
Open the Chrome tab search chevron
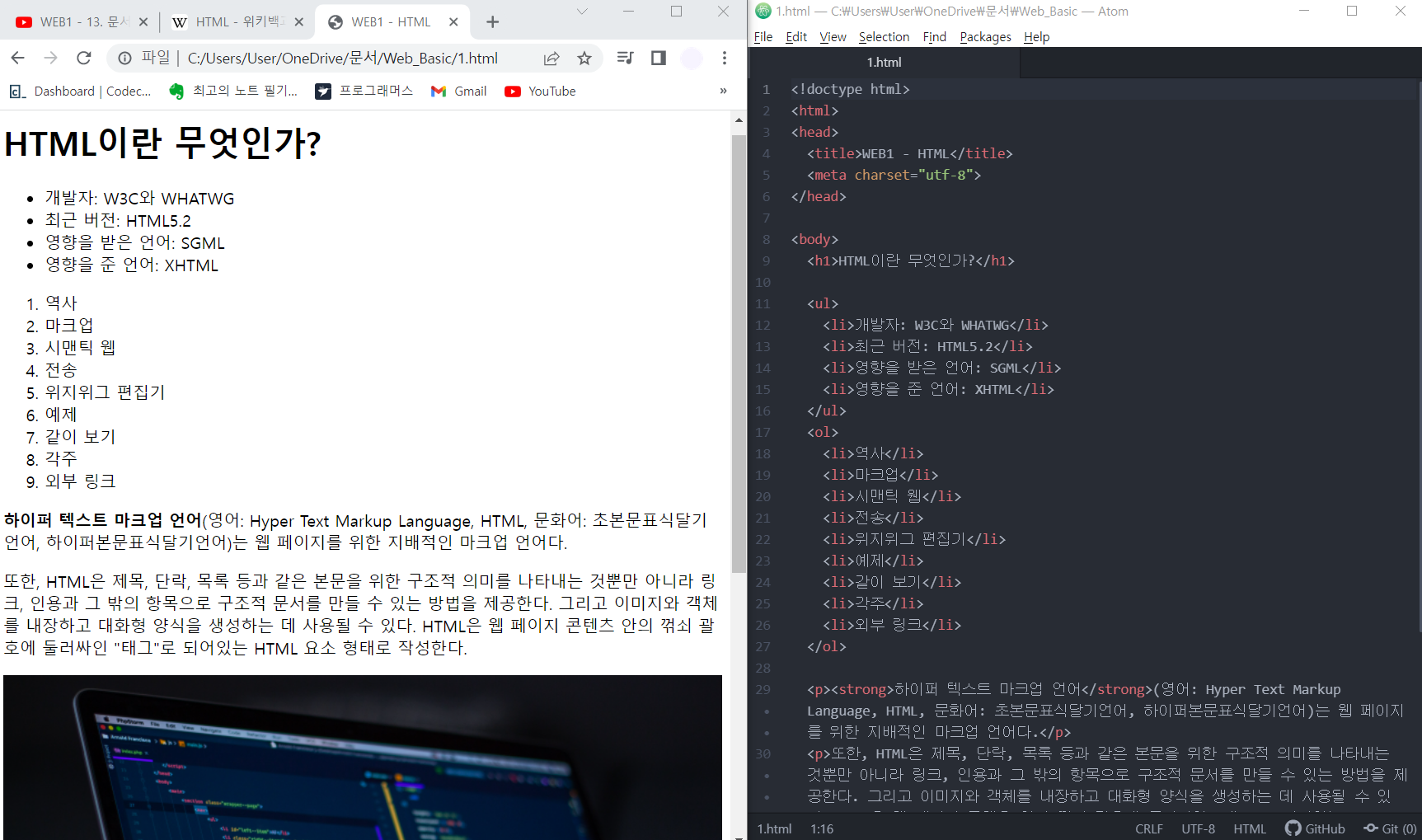[582, 12]
